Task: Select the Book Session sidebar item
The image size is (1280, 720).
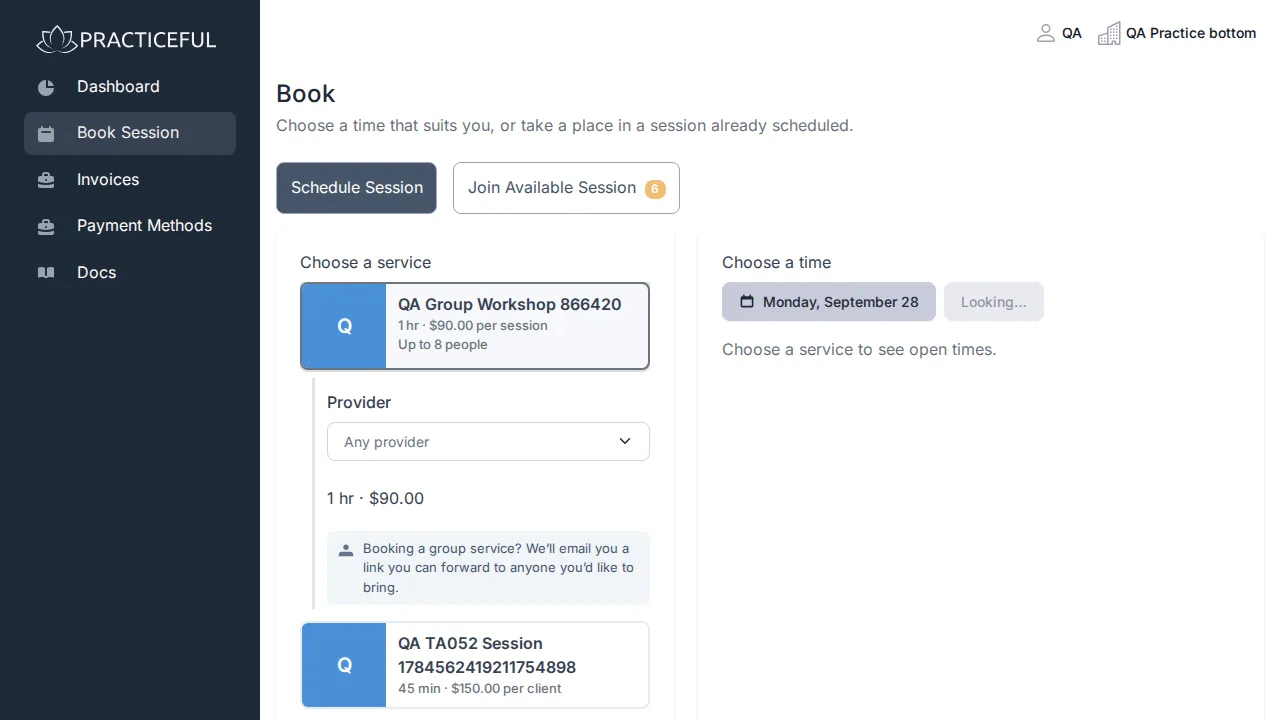Action: tap(130, 133)
